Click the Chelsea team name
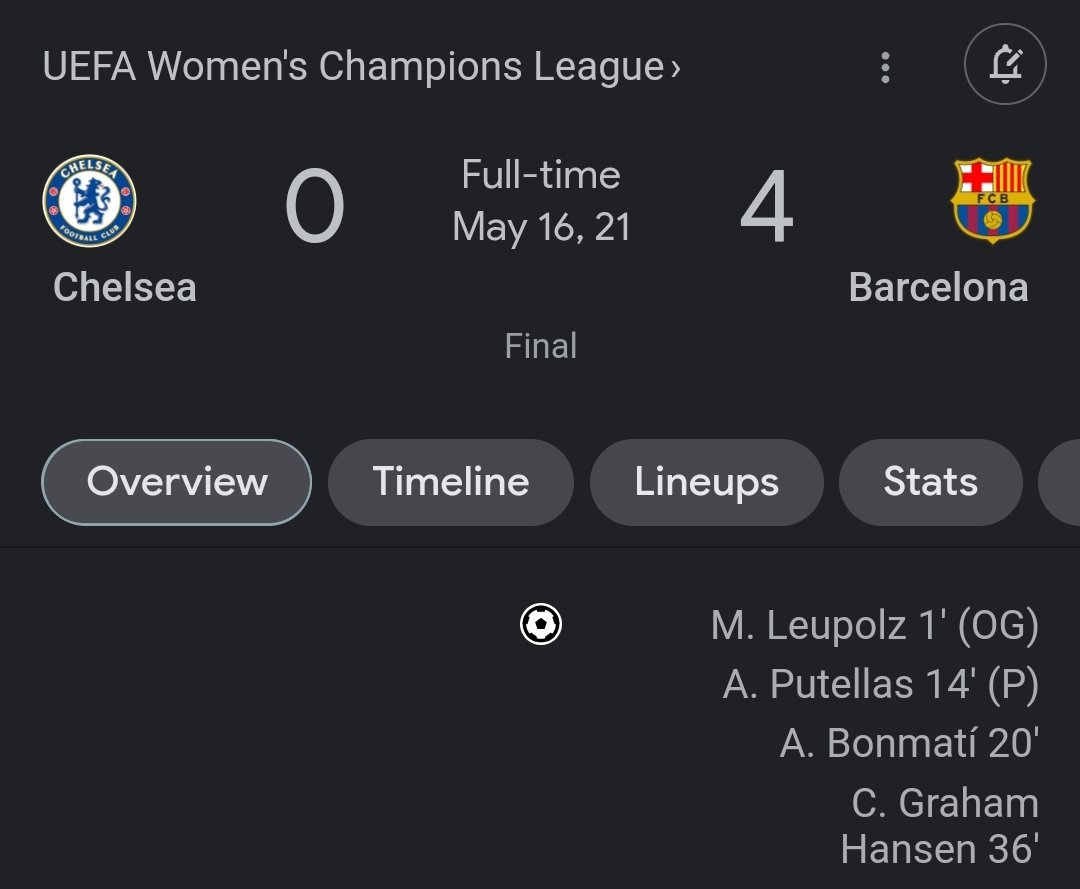Screen dimensions: 1080x889 coord(125,287)
